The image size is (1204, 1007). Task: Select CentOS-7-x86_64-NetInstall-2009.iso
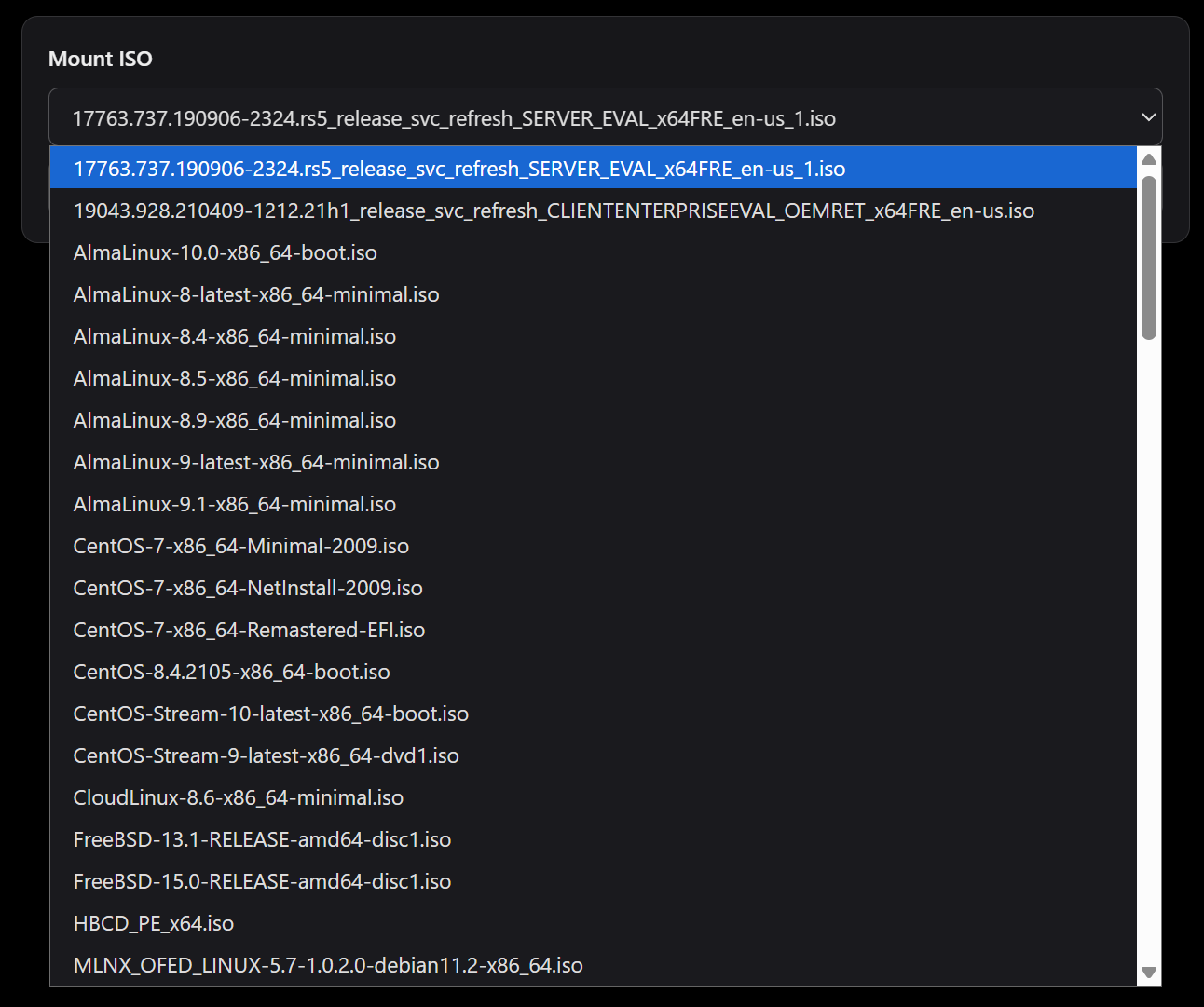[x=594, y=588]
